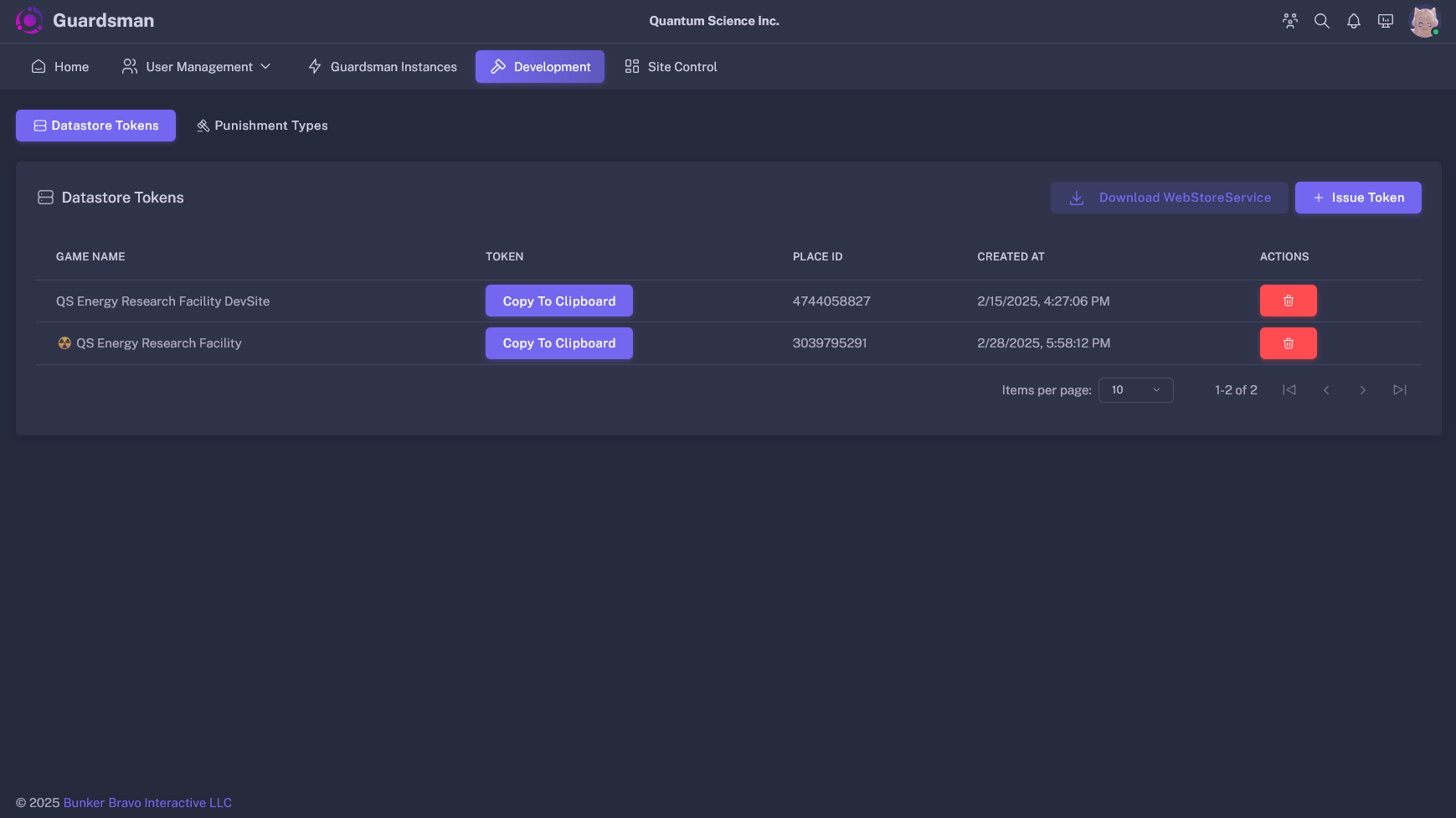Viewport: 1456px width, 818px height.
Task: Click the Issue Token button
Action: pos(1357,198)
